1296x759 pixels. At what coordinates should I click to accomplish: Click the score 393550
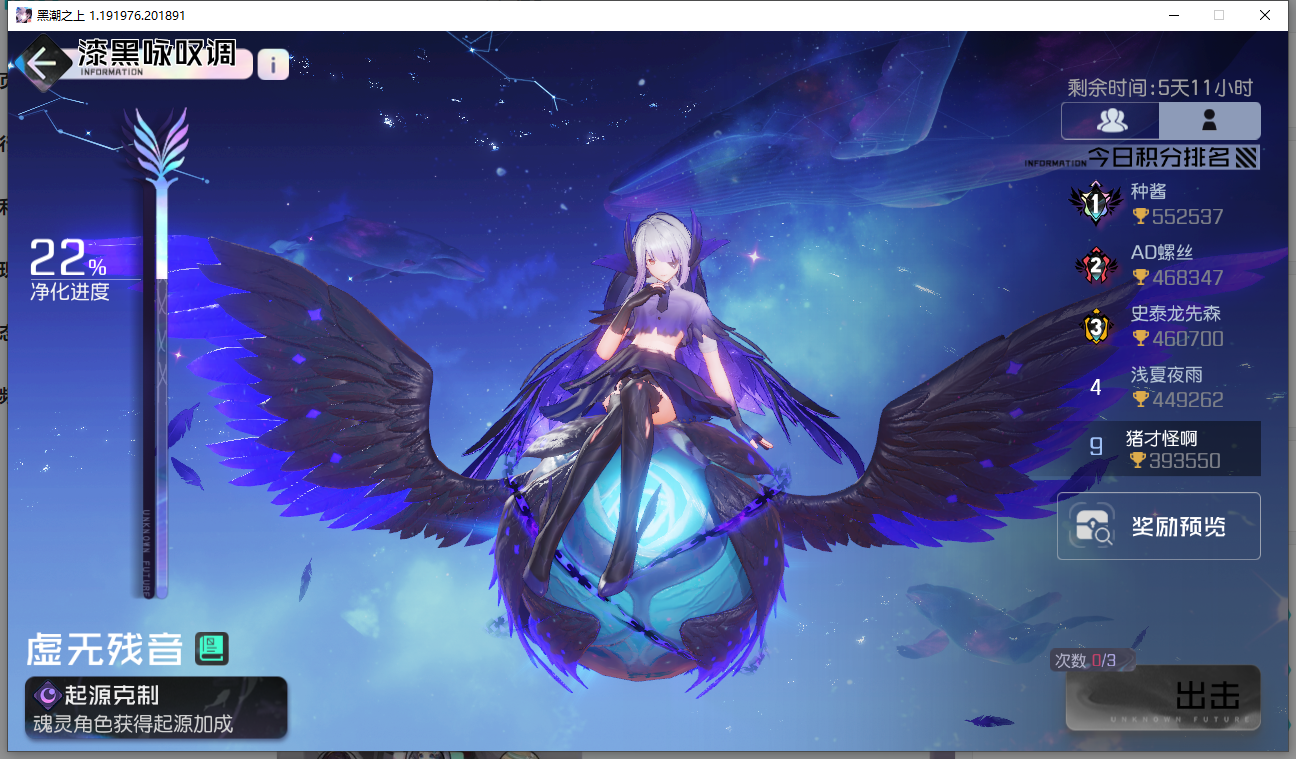coord(1185,461)
